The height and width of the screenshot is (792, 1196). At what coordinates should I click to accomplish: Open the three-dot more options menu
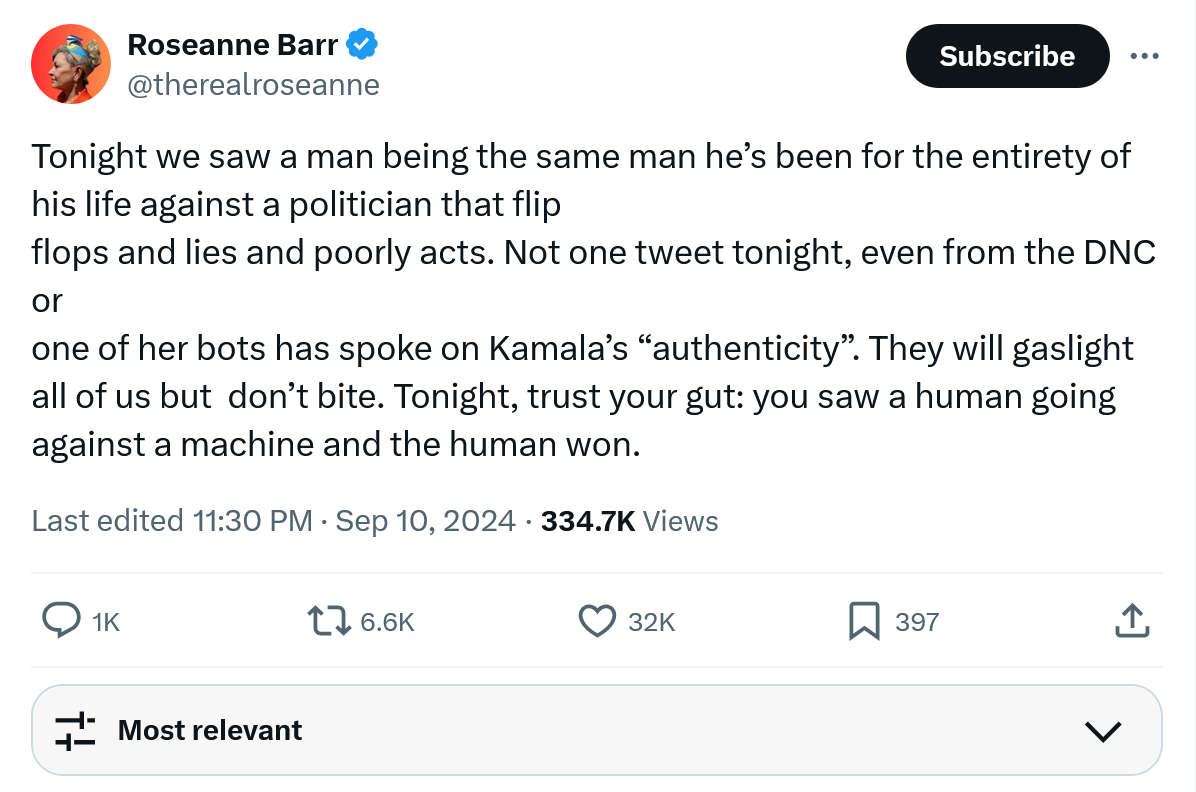(x=1144, y=56)
